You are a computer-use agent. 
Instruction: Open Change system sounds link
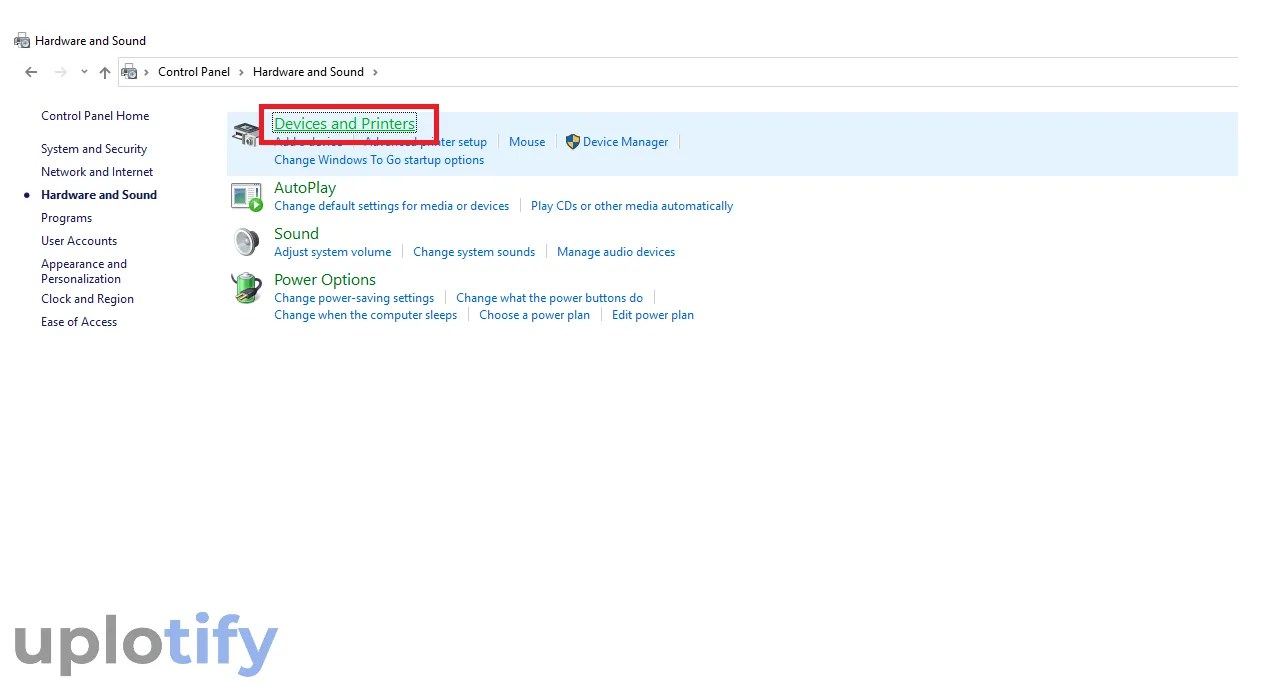[474, 252]
